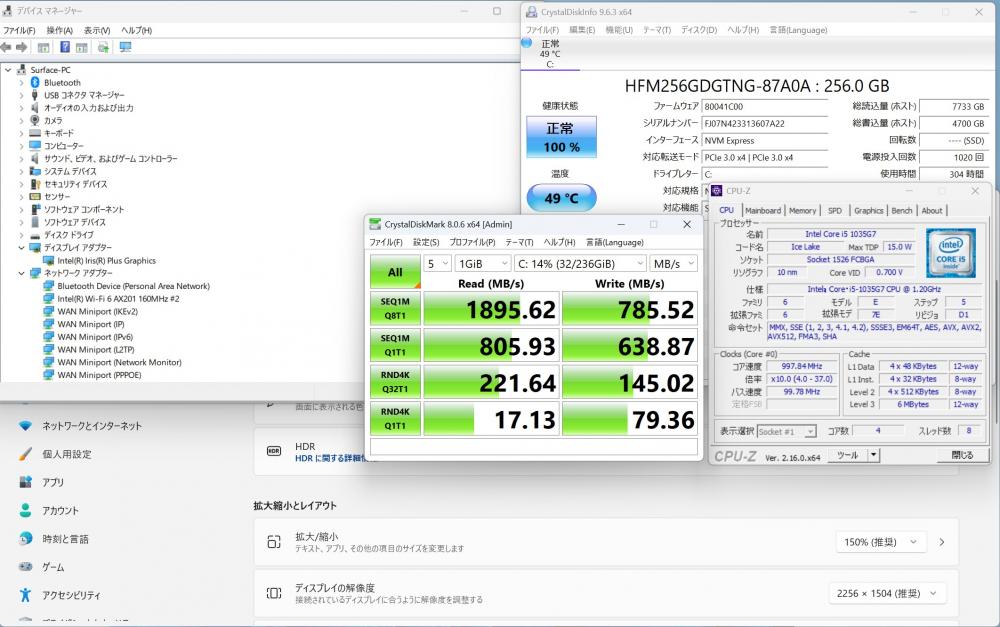Expand the ディスク ドライブ category
Screen dimensions: 1000x627
coord(21,235)
